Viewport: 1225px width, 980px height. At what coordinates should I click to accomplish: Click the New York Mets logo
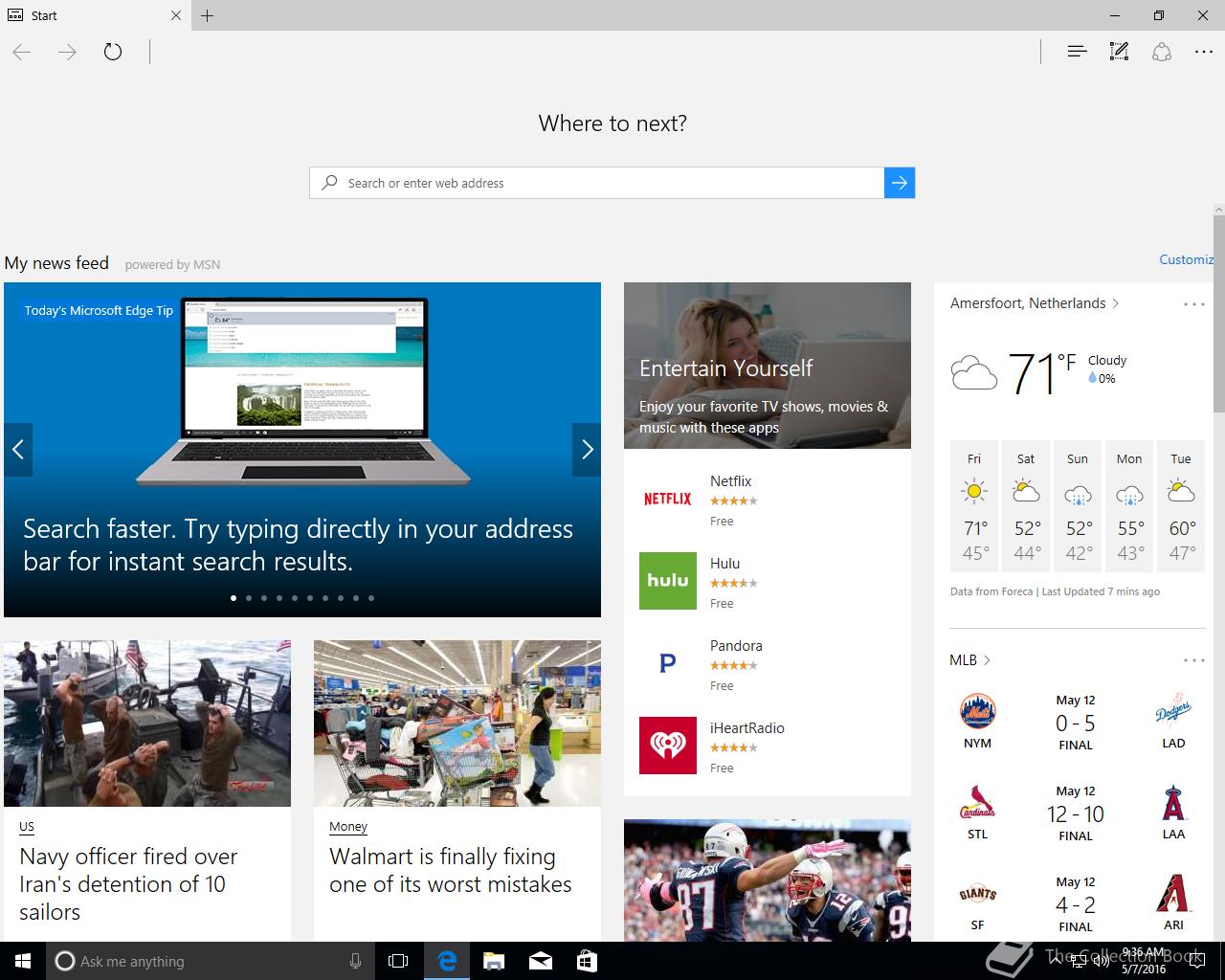click(977, 711)
